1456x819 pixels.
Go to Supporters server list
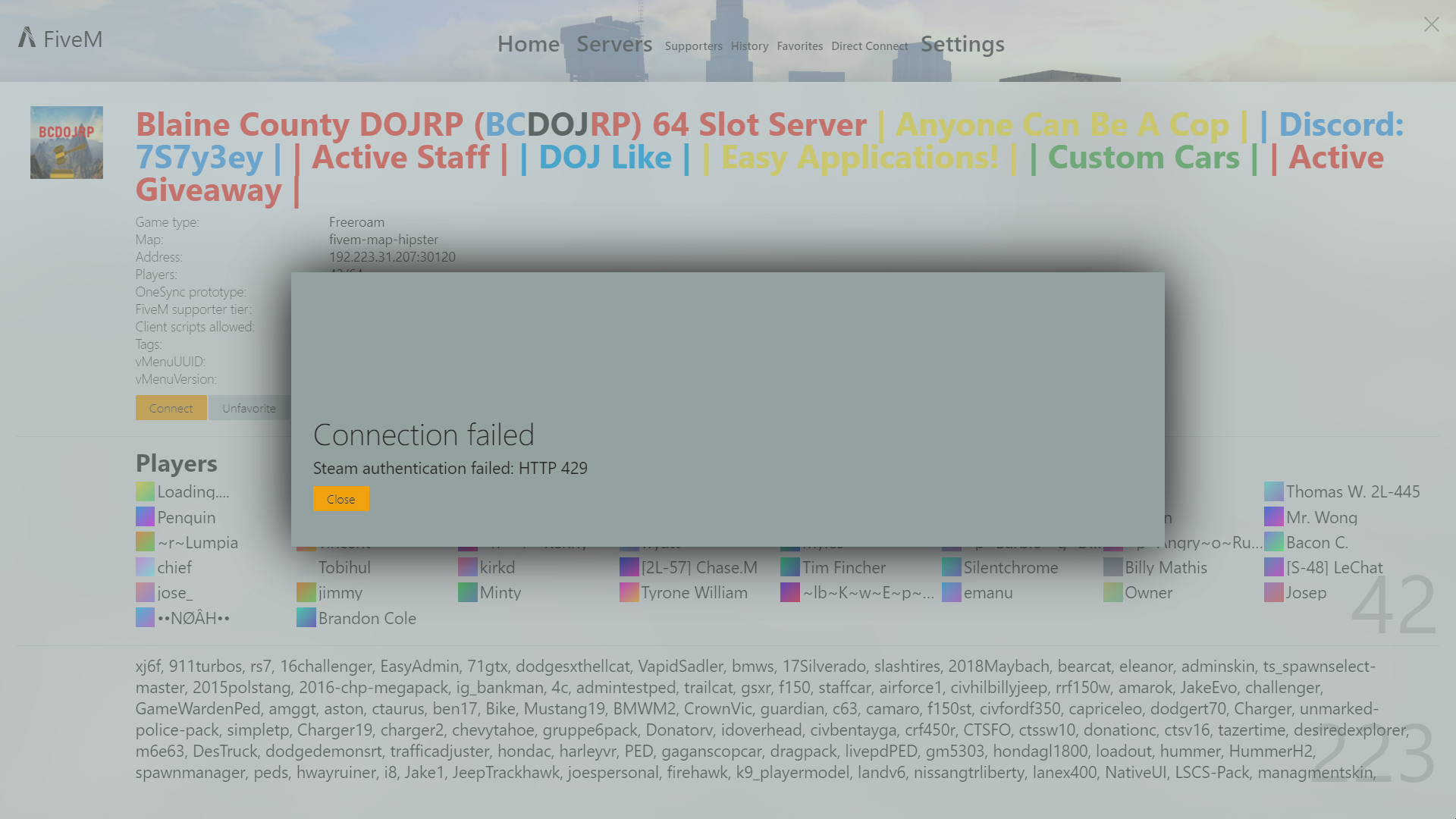694,46
